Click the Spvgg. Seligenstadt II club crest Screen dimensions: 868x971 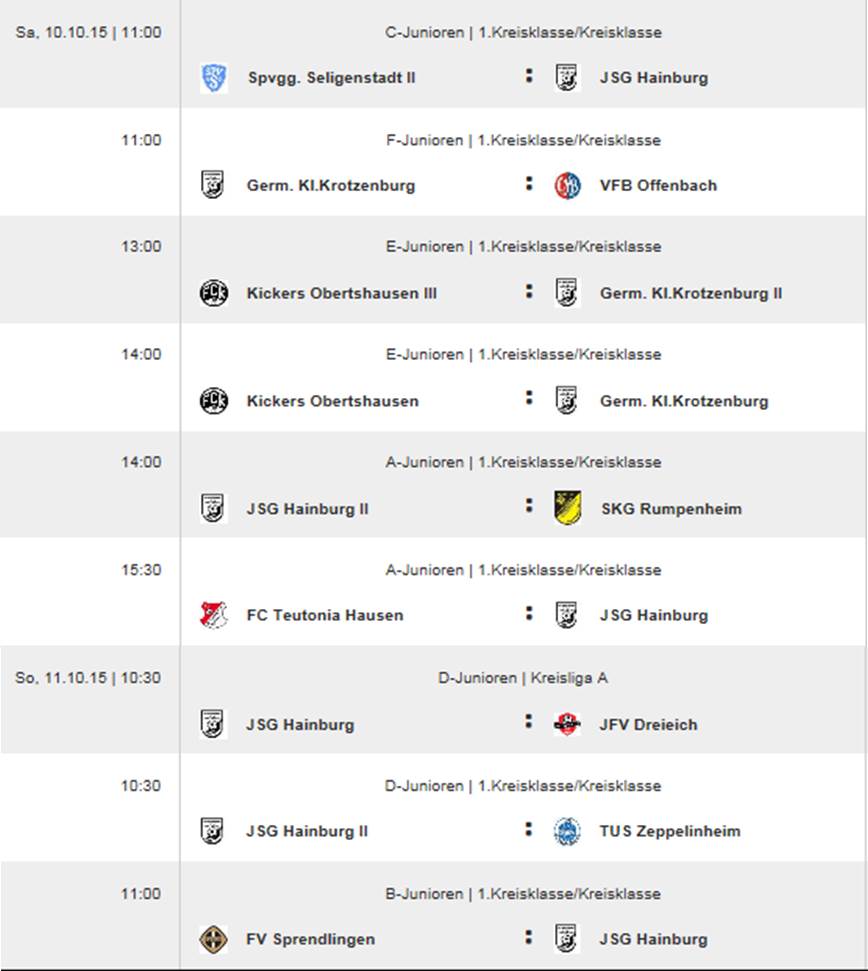tap(213, 78)
